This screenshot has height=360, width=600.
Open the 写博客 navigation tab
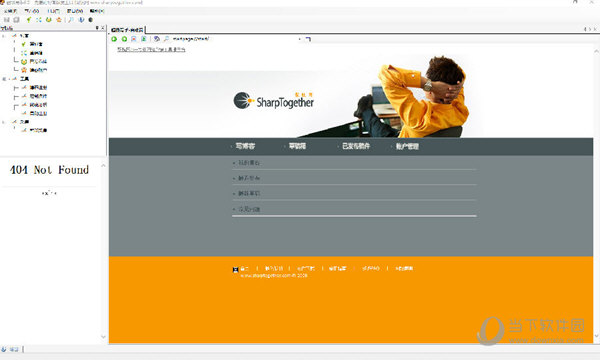tap(245, 146)
